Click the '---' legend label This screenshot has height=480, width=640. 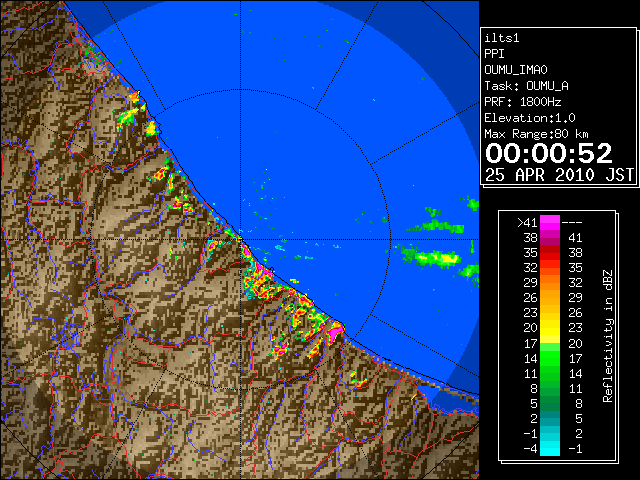click(x=572, y=223)
